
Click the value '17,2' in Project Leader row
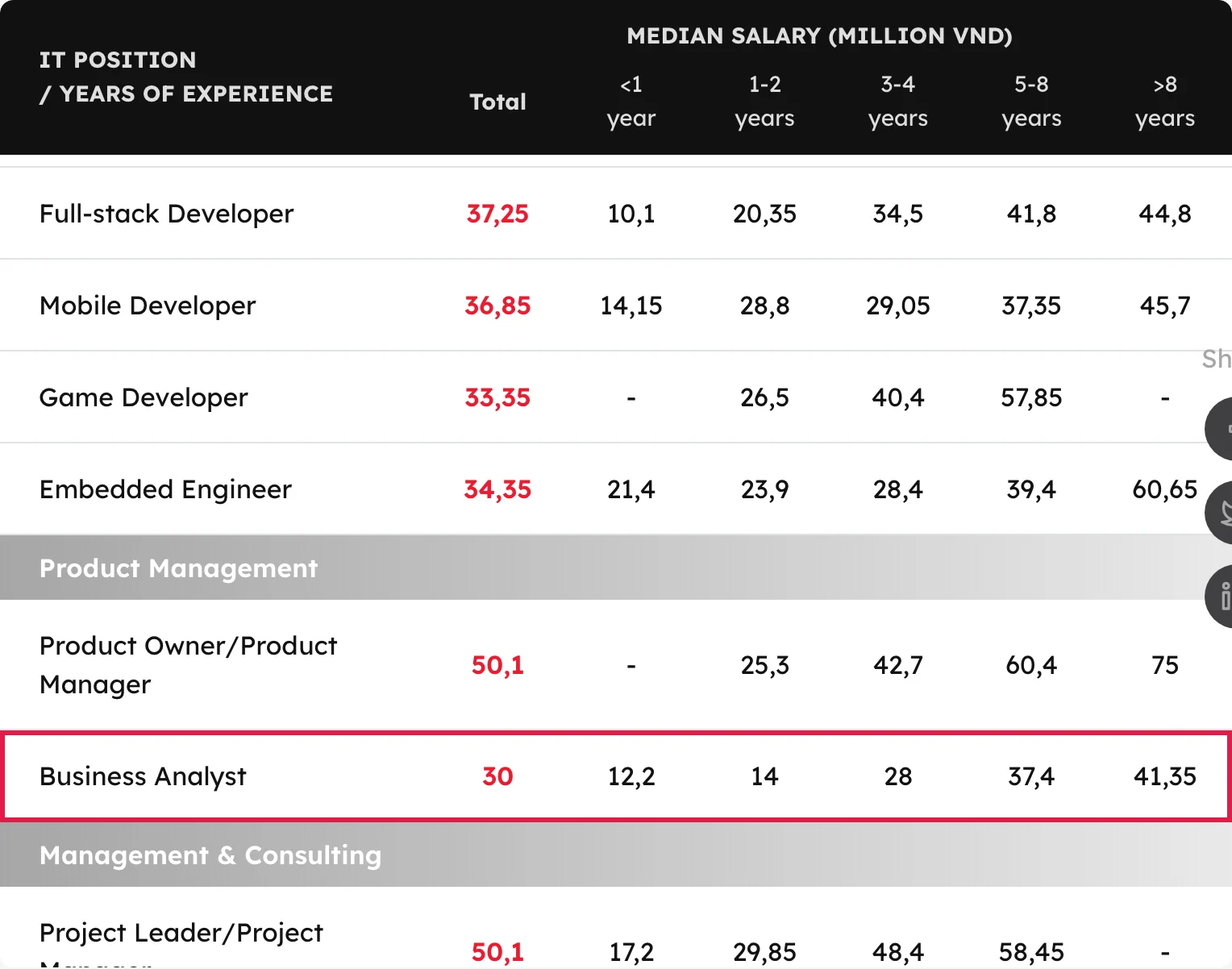(631, 952)
